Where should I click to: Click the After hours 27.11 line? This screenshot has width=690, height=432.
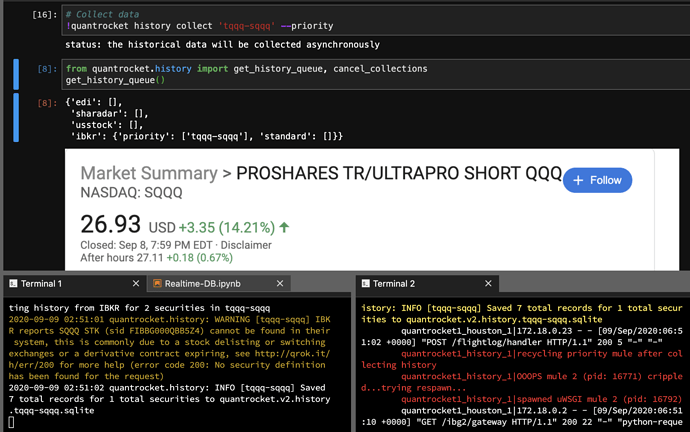pos(156,258)
